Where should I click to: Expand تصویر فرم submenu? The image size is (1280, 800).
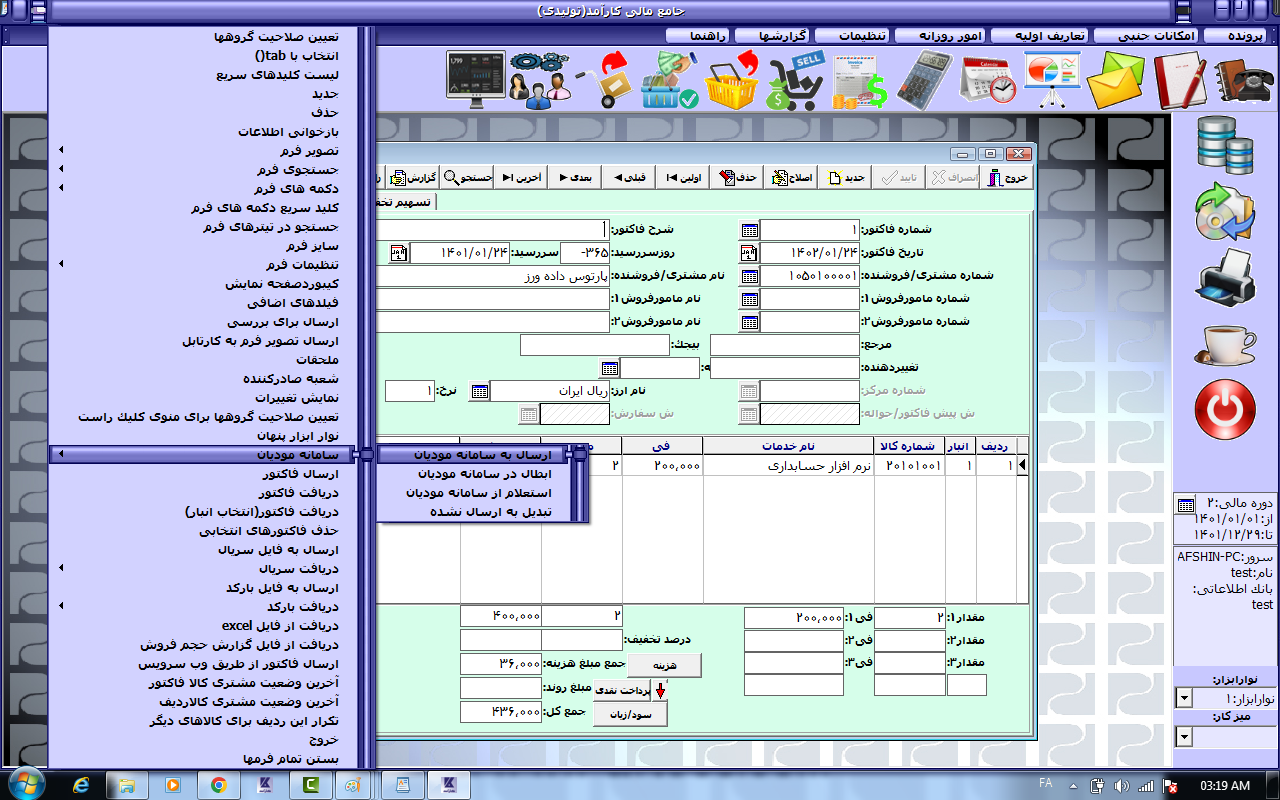pyautogui.click(x=203, y=150)
